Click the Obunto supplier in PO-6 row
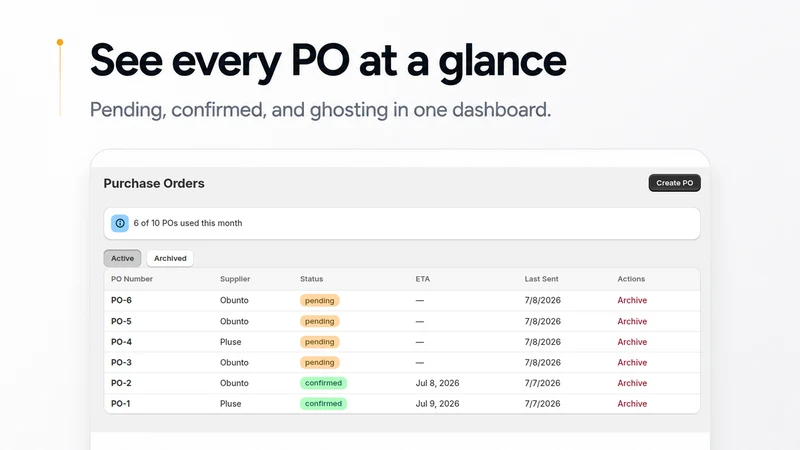Viewport: 800px width, 450px height. [x=234, y=301]
